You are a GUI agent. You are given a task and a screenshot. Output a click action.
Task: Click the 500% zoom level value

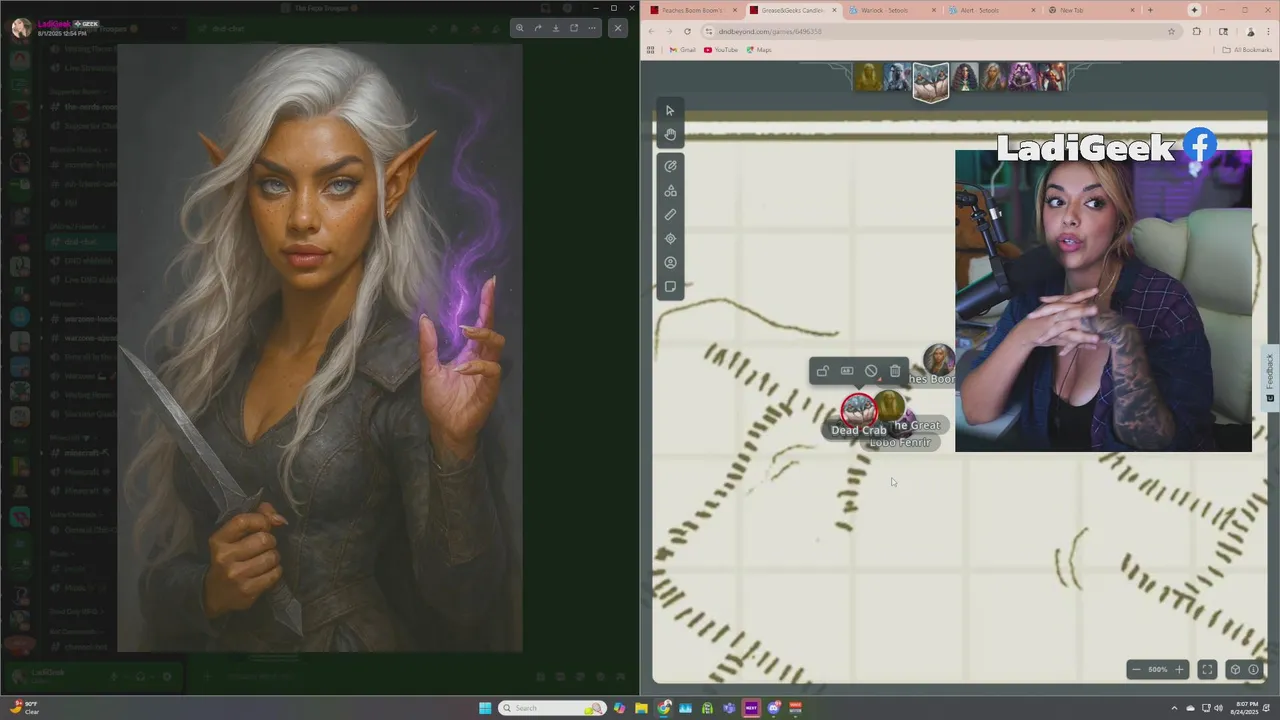1158,669
